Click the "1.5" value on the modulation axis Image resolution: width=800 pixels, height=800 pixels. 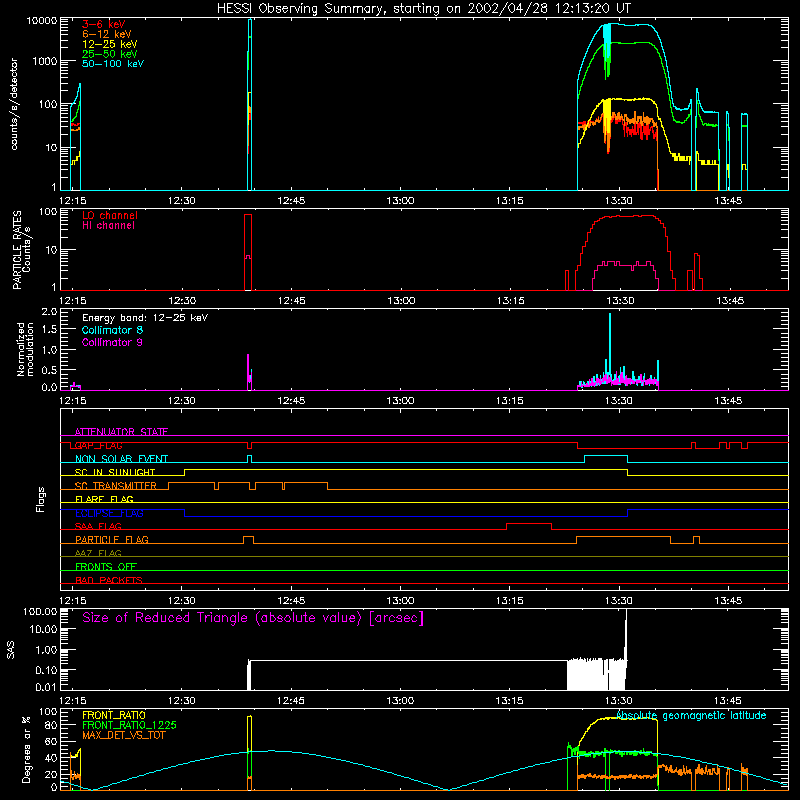(x=49, y=330)
